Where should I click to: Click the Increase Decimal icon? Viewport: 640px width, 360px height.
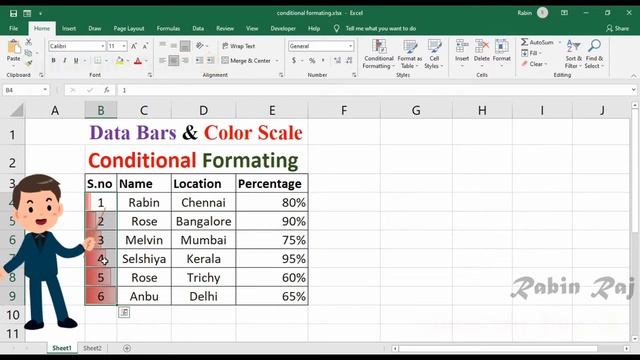click(x=337, y=61)
